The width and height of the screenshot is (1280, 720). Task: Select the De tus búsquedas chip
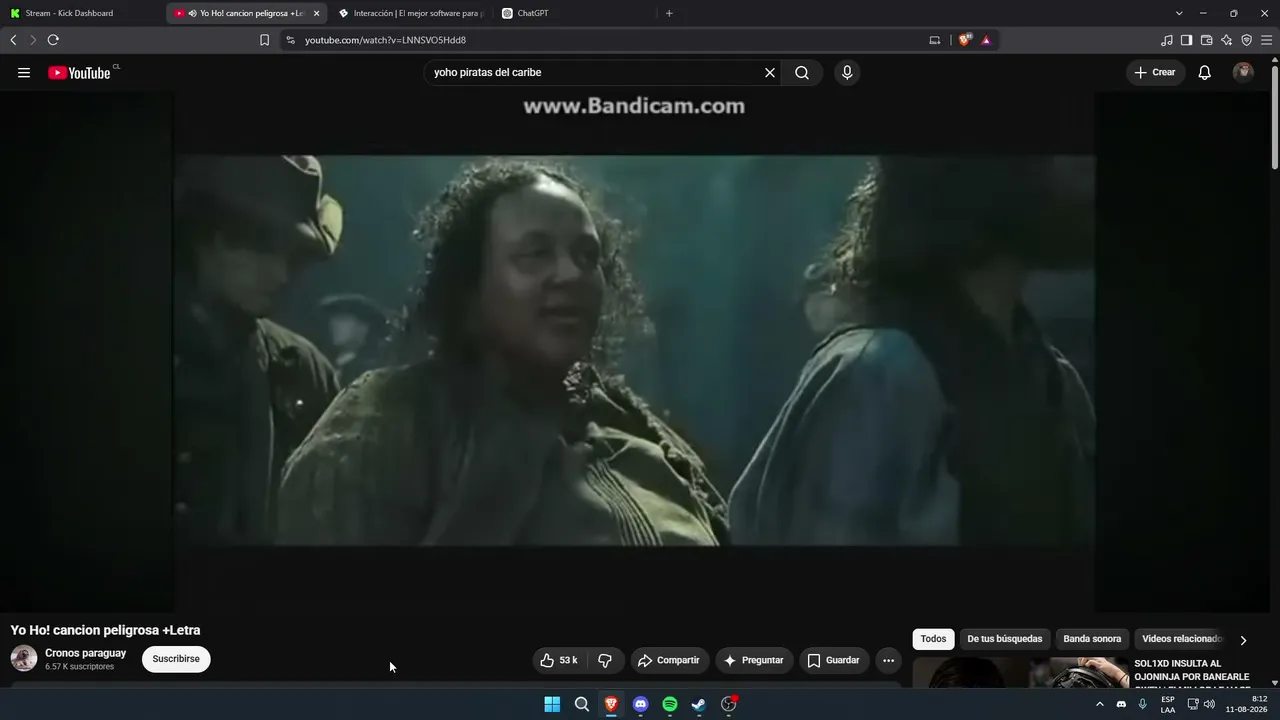click(1005, 639)
